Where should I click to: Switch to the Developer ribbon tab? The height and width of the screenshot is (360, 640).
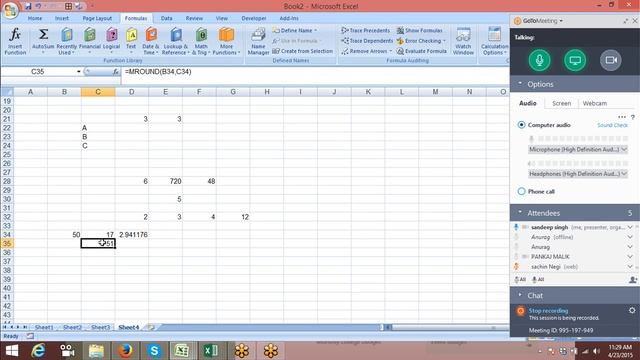coord(253,18)
